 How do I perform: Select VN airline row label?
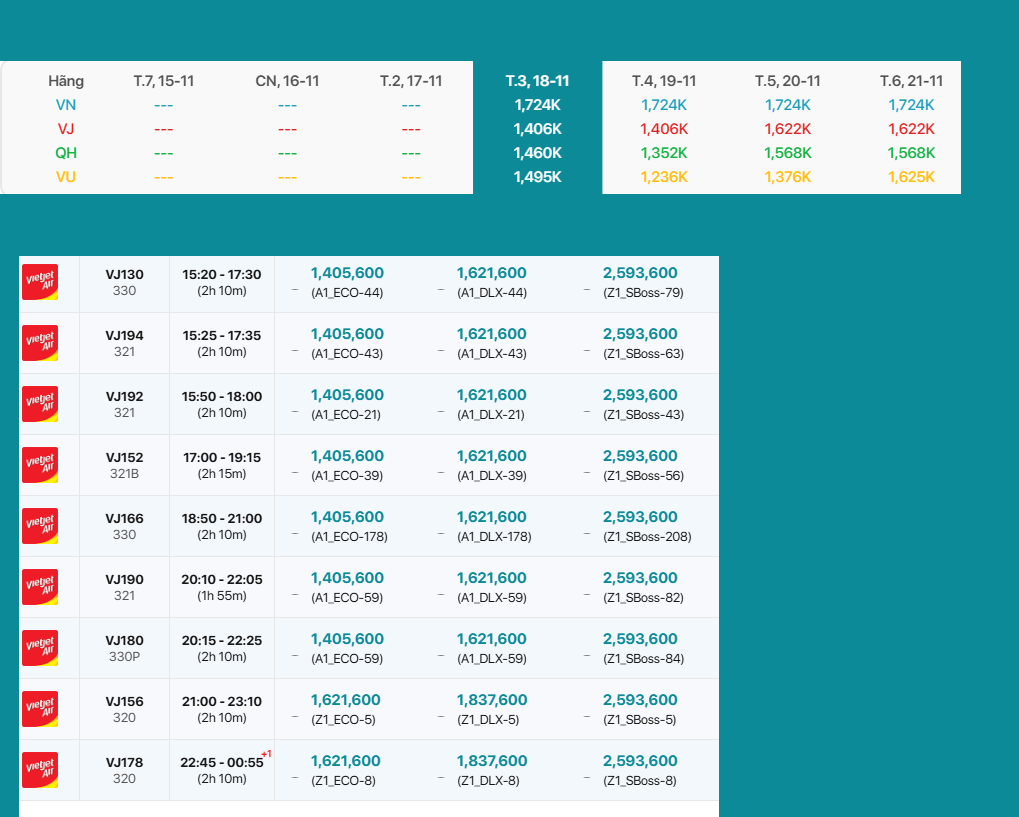(66, 105)
